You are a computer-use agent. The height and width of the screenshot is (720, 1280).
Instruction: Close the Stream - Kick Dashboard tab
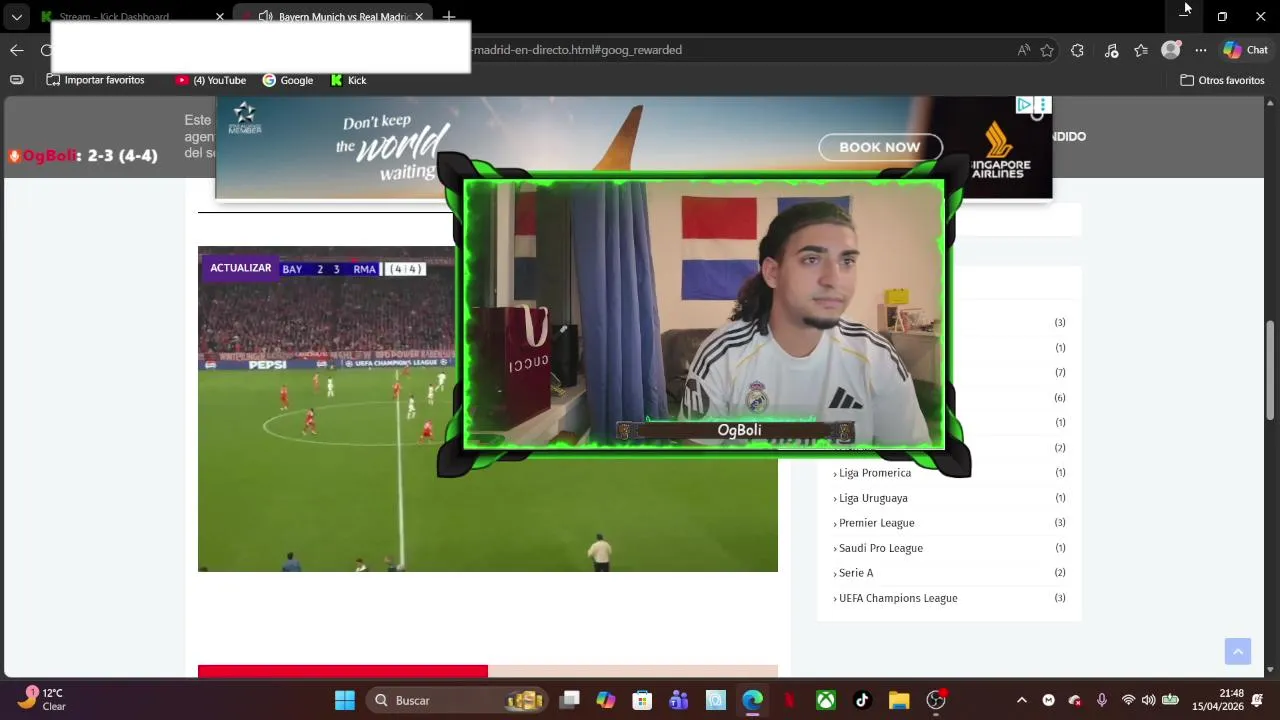[220, 17]
